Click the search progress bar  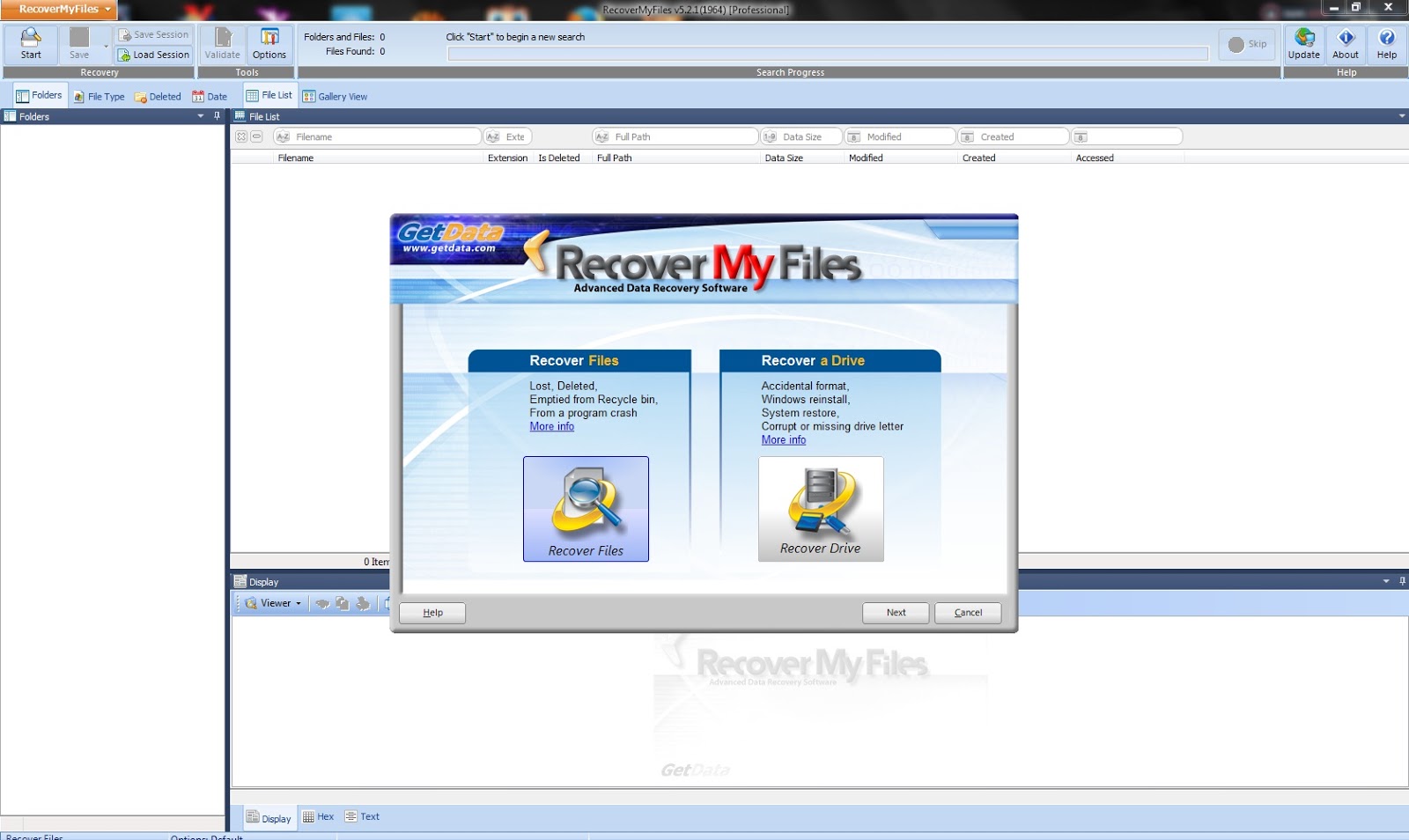coord(828,54)
